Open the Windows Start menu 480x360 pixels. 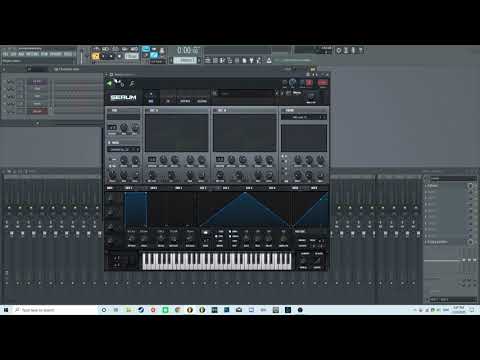coord(6,310)
